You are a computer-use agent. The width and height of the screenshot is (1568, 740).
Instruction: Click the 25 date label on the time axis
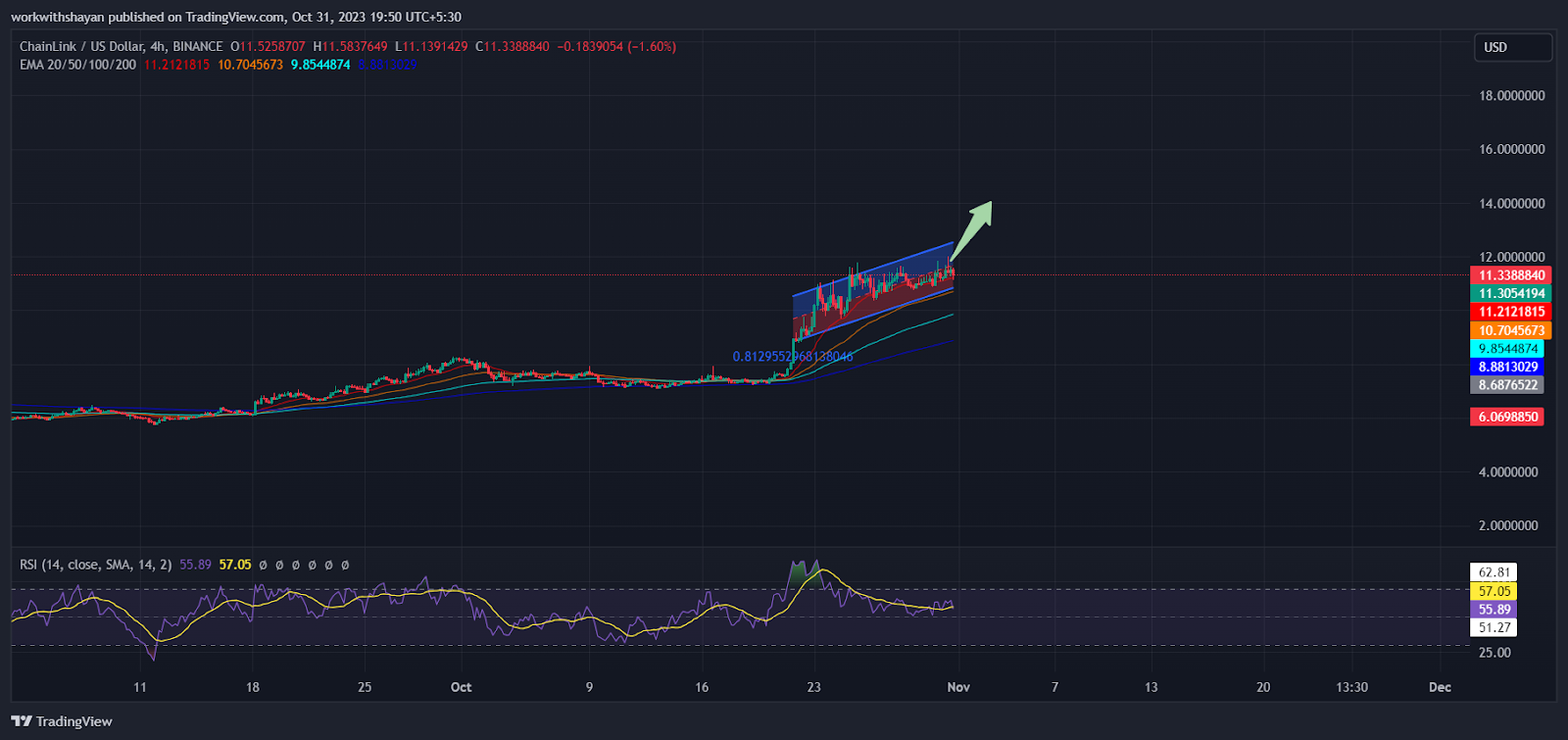point(365,687)
